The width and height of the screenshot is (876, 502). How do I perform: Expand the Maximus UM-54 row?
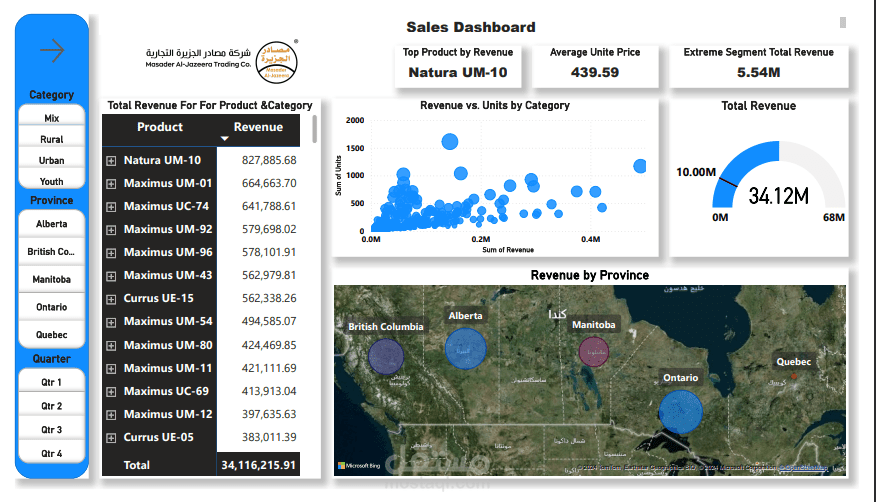click(x=111, y=322)
